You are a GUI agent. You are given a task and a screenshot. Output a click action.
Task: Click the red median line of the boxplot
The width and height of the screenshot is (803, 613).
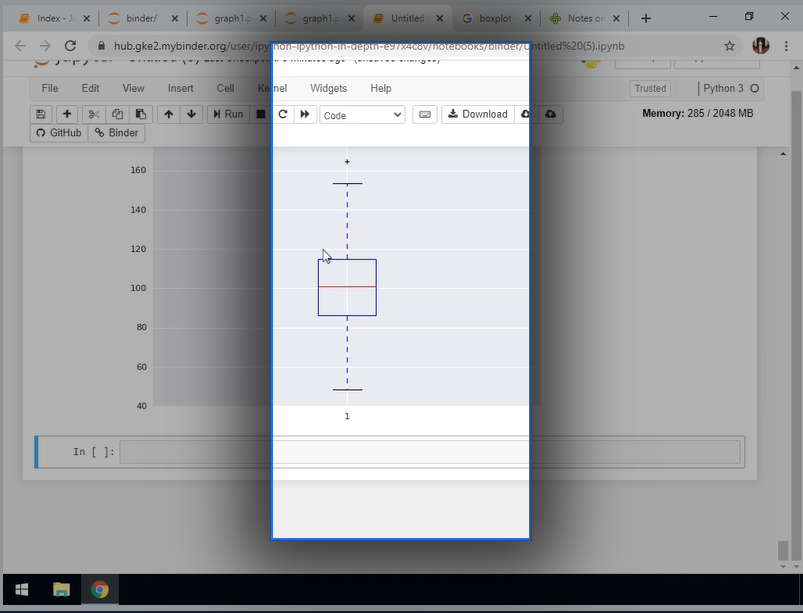point(347,287)
